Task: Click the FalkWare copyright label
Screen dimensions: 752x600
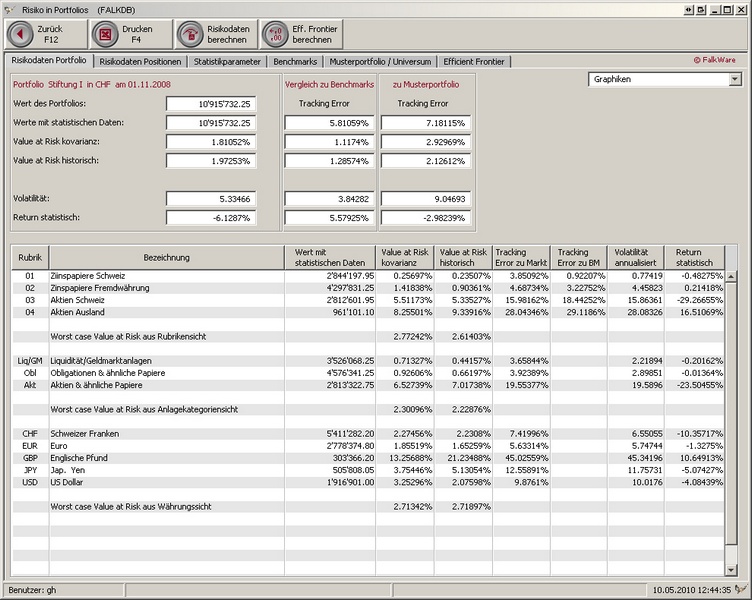Action: click(x=715, y=60)
